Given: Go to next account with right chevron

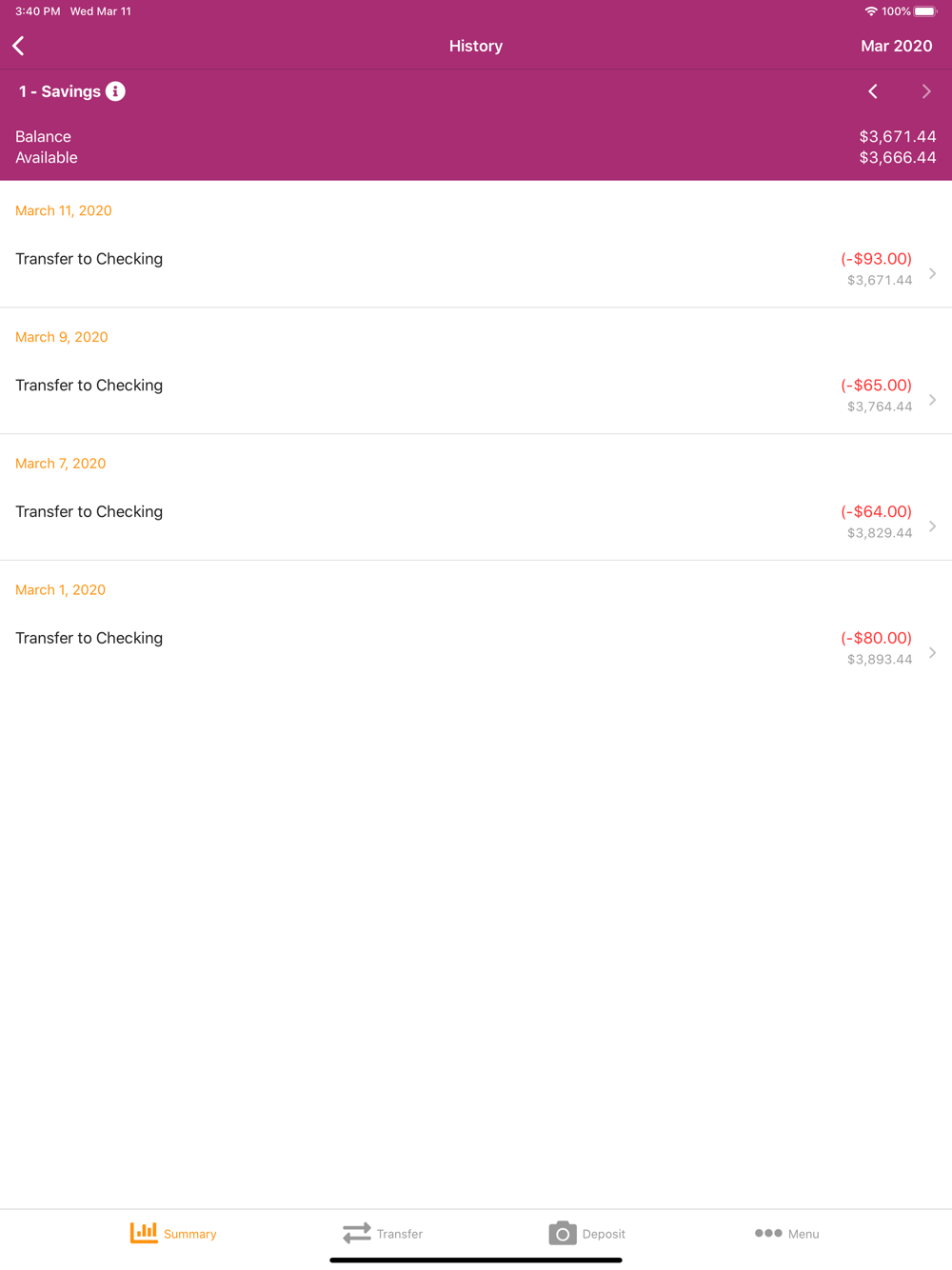Looking at the screenshot, I should (x=926, y=91).
